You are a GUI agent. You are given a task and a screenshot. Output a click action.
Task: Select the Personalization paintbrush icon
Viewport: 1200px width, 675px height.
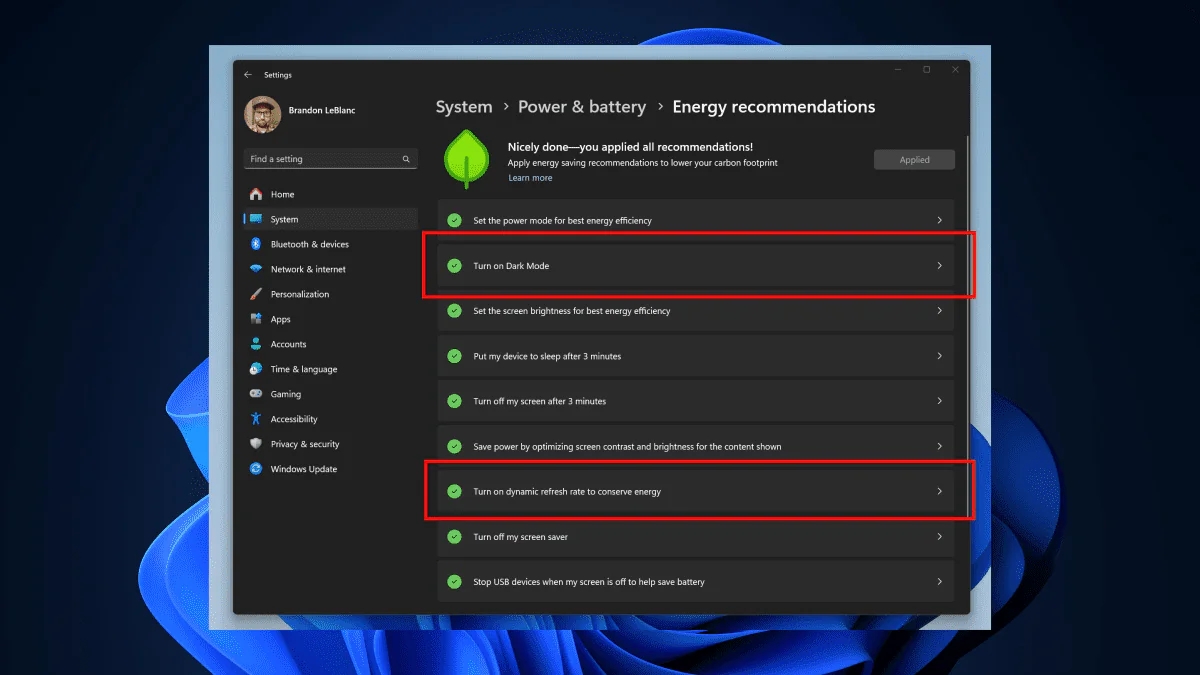pyautogui.click(x=256, y=294)
